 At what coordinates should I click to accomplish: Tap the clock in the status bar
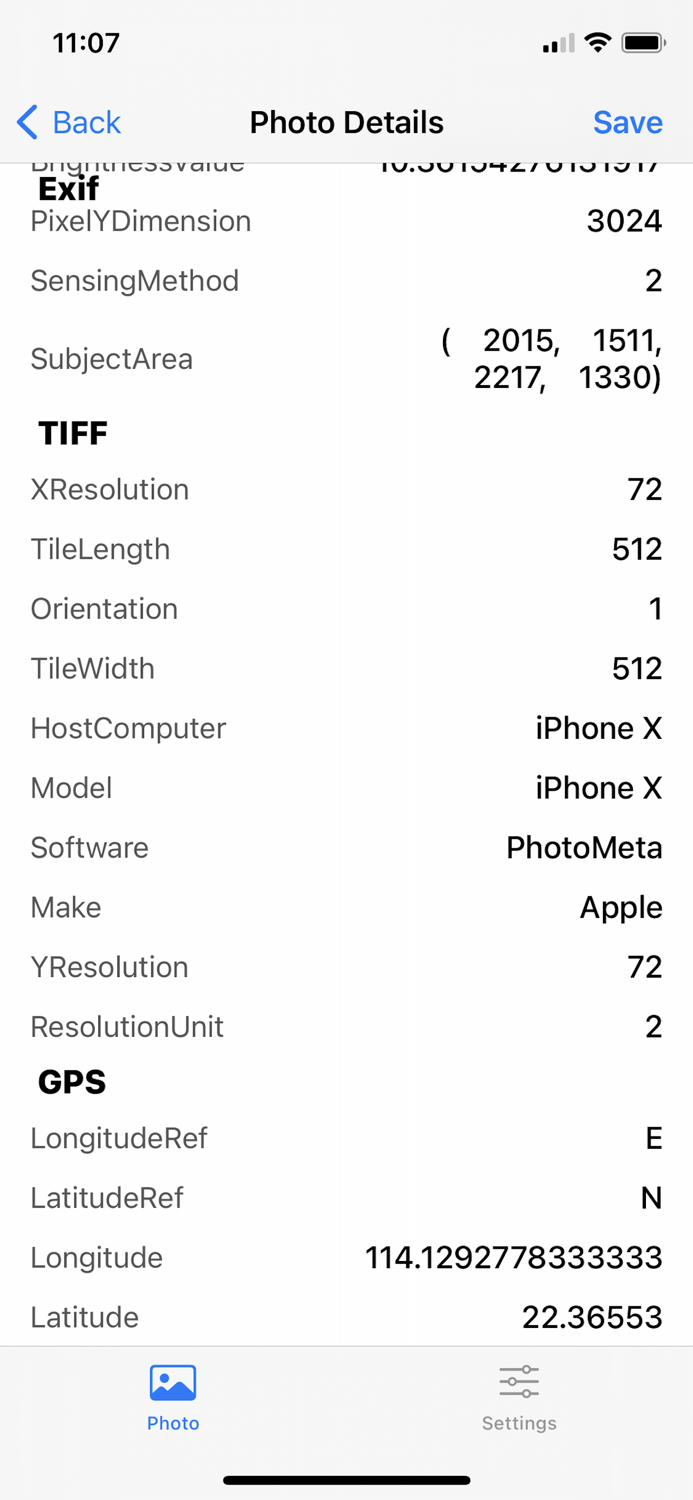pos(86,42)
